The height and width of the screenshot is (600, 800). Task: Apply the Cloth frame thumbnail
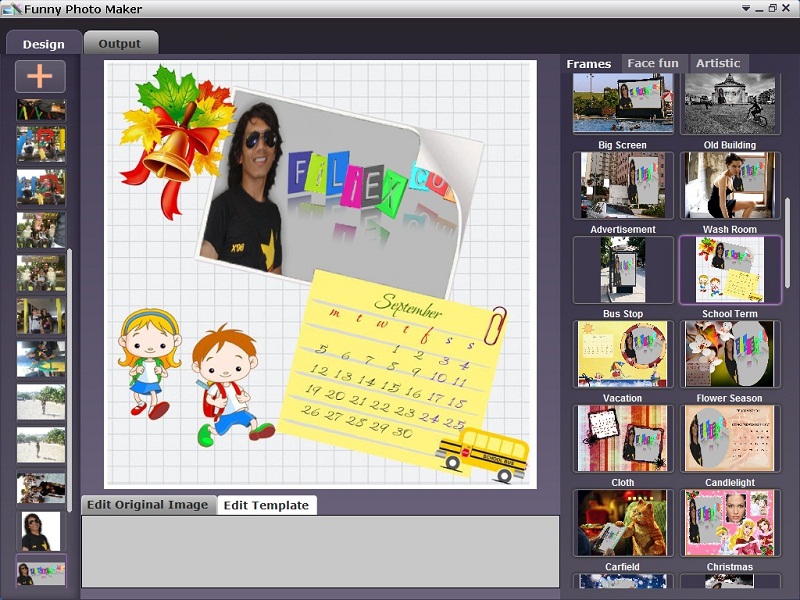coord(623,438)
